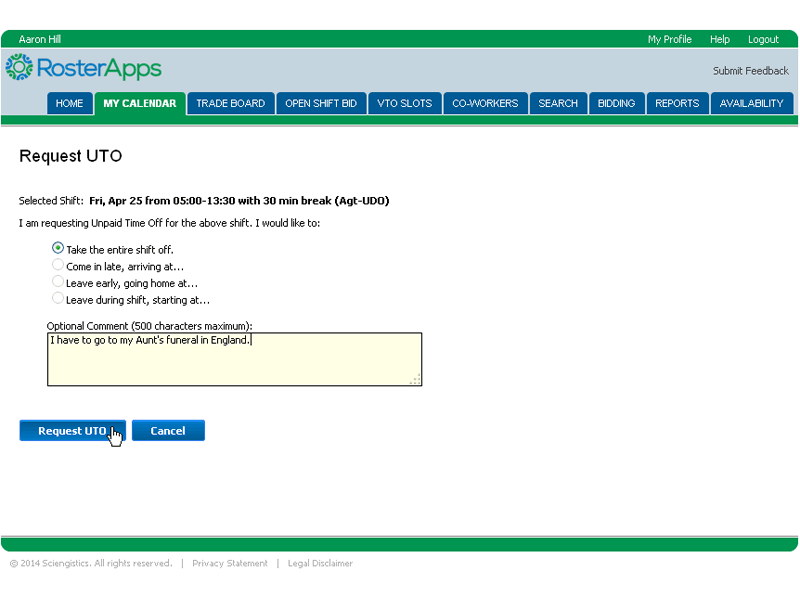Open the Submit Feedback link
Viewport: 800px width, 600px height.
pos(750,71)
